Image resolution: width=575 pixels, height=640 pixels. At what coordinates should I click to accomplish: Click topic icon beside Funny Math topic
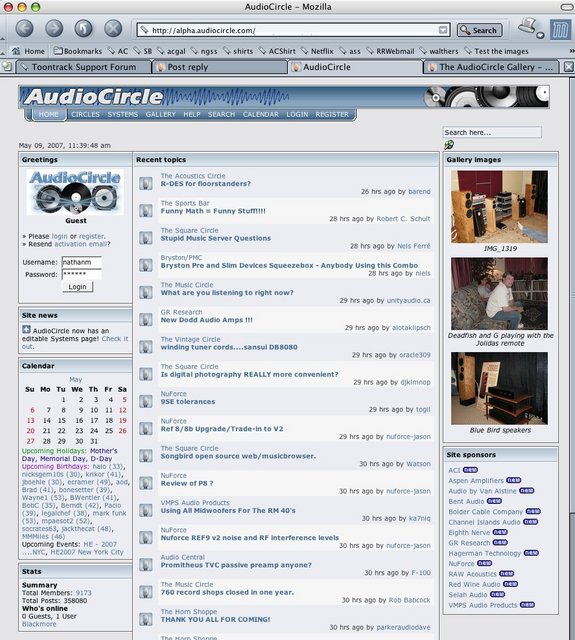(146, 211)
